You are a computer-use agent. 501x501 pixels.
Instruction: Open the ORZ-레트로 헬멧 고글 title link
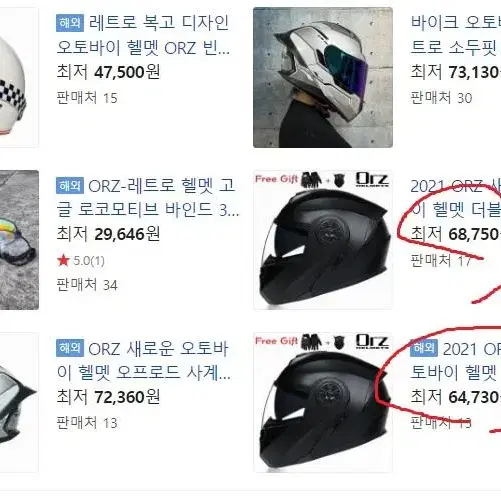click(x=148, y=198)
